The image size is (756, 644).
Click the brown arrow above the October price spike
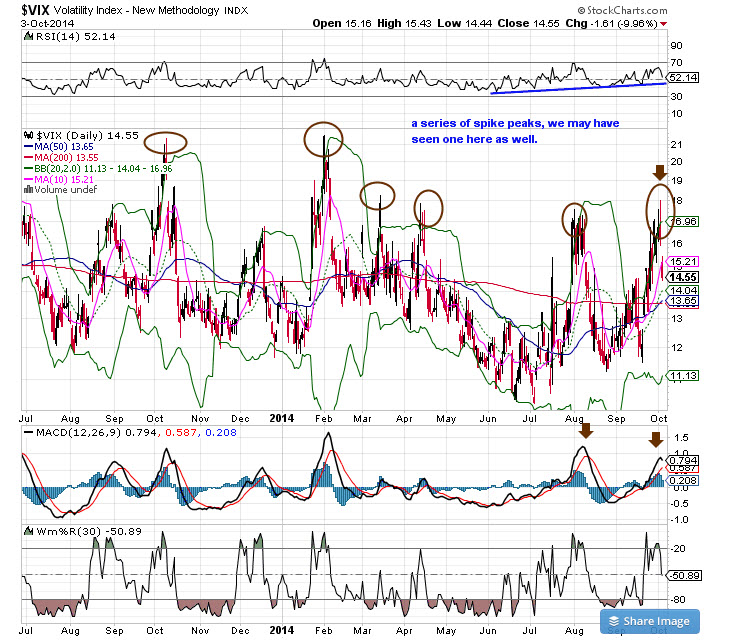click(659, 173)
